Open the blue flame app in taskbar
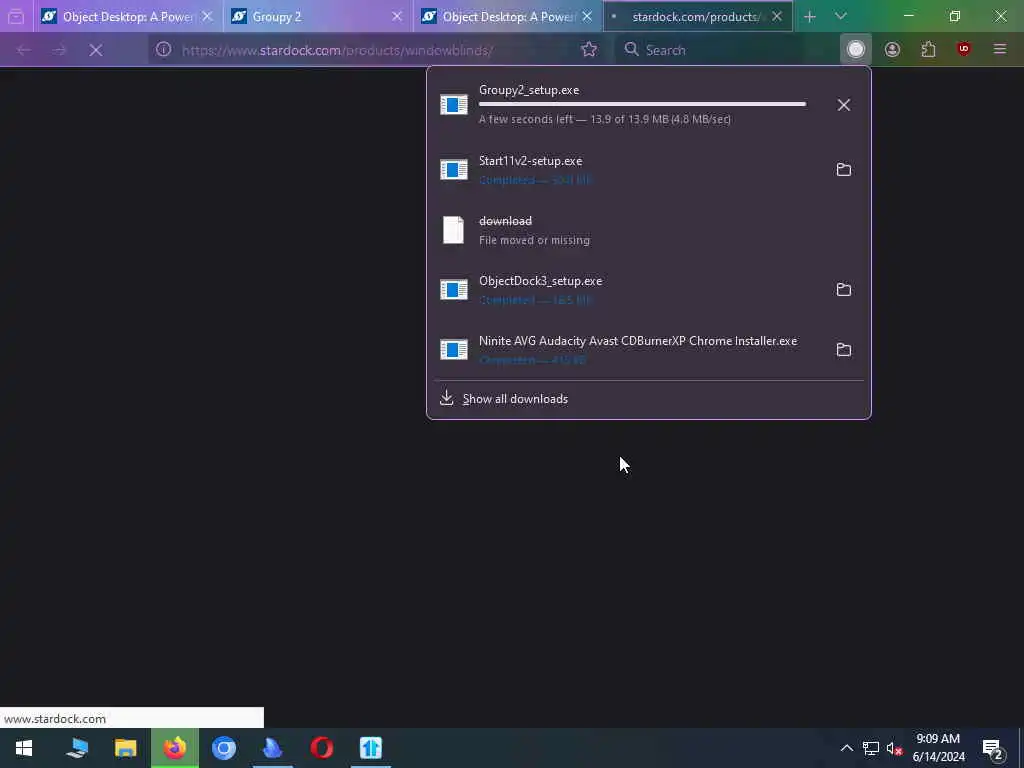Viewport: 1024px width, 768px height. [272, 748]
